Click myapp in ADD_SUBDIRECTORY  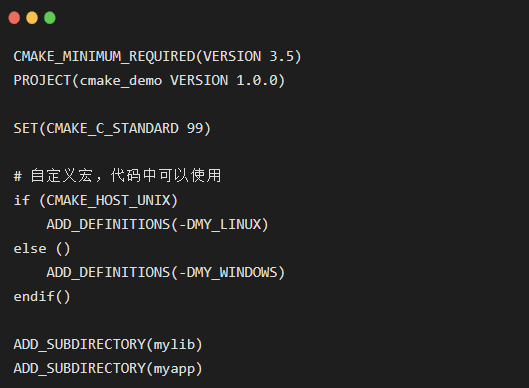click(174, 369)
